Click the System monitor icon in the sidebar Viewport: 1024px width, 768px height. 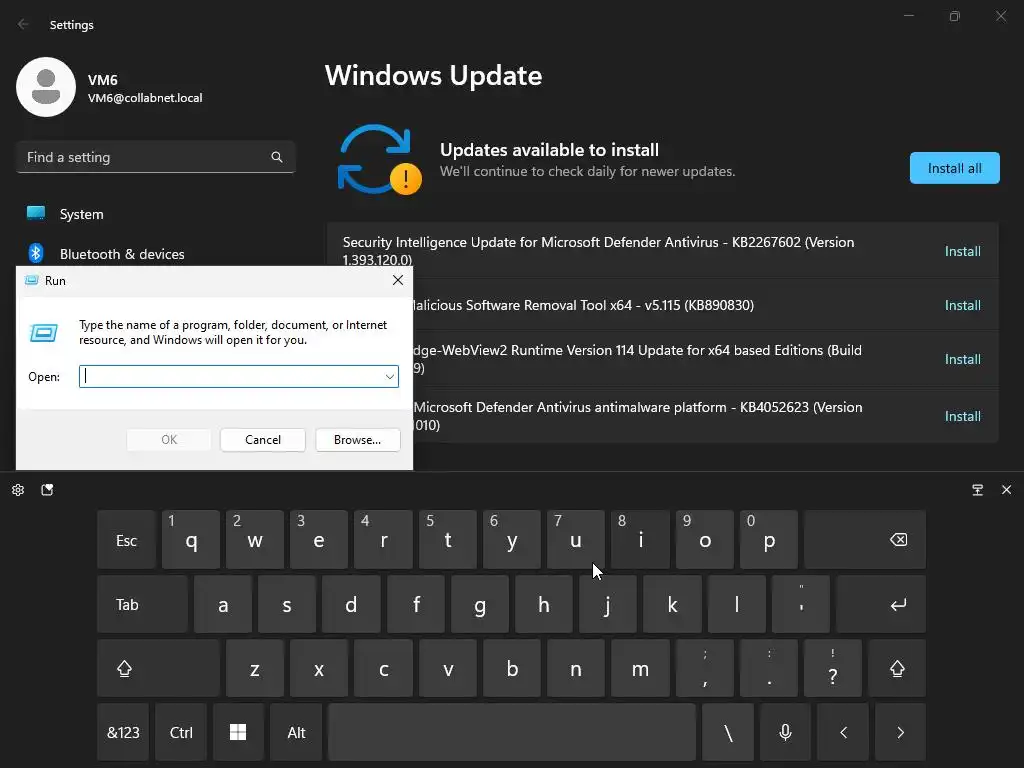point(36,213)
